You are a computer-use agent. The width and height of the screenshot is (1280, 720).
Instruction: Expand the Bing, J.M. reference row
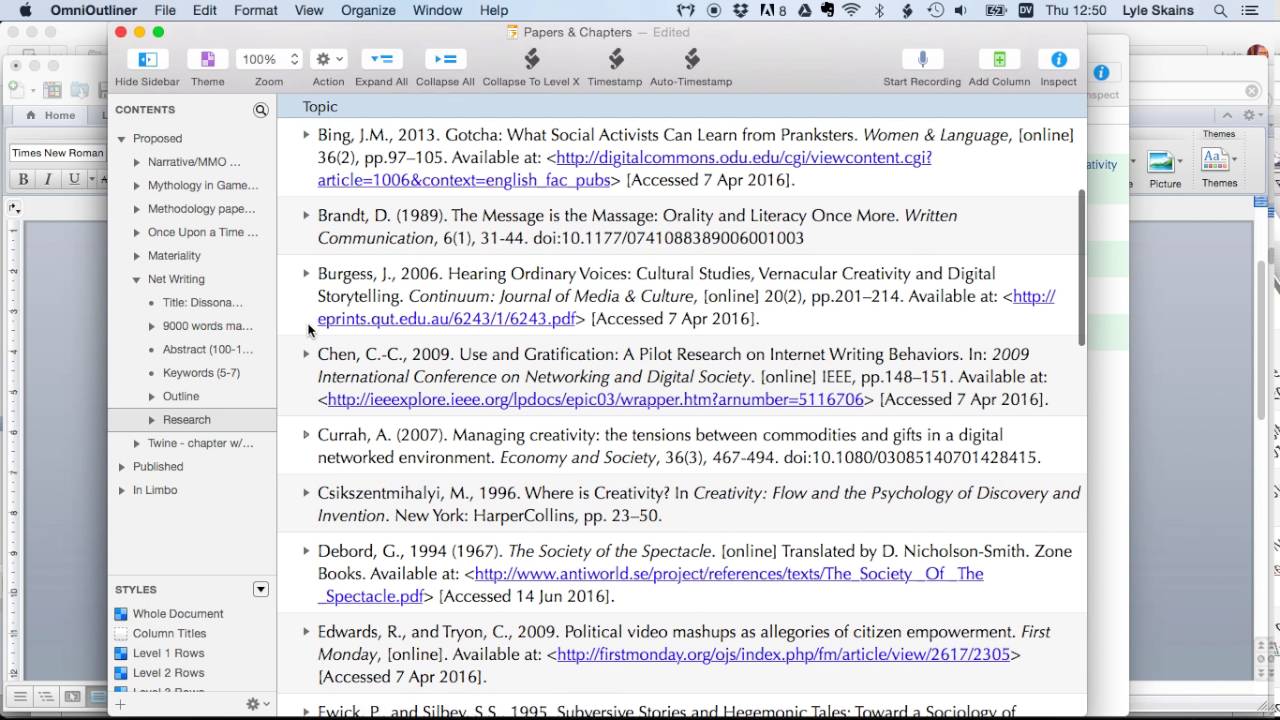click(306, 134)
